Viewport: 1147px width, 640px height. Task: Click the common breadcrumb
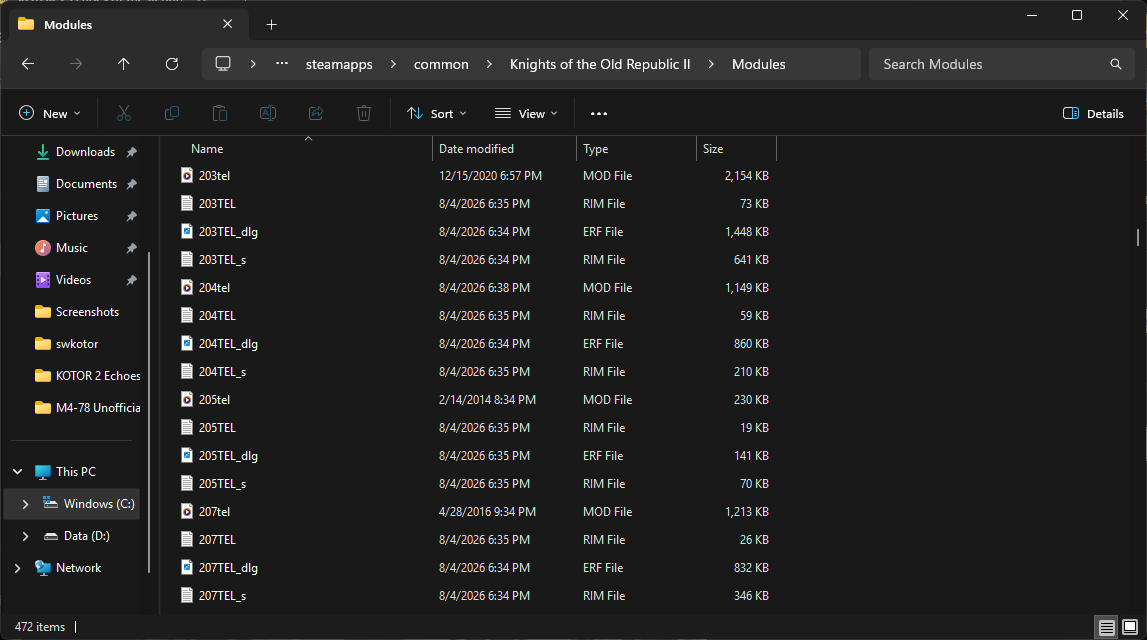click(441, 64)
